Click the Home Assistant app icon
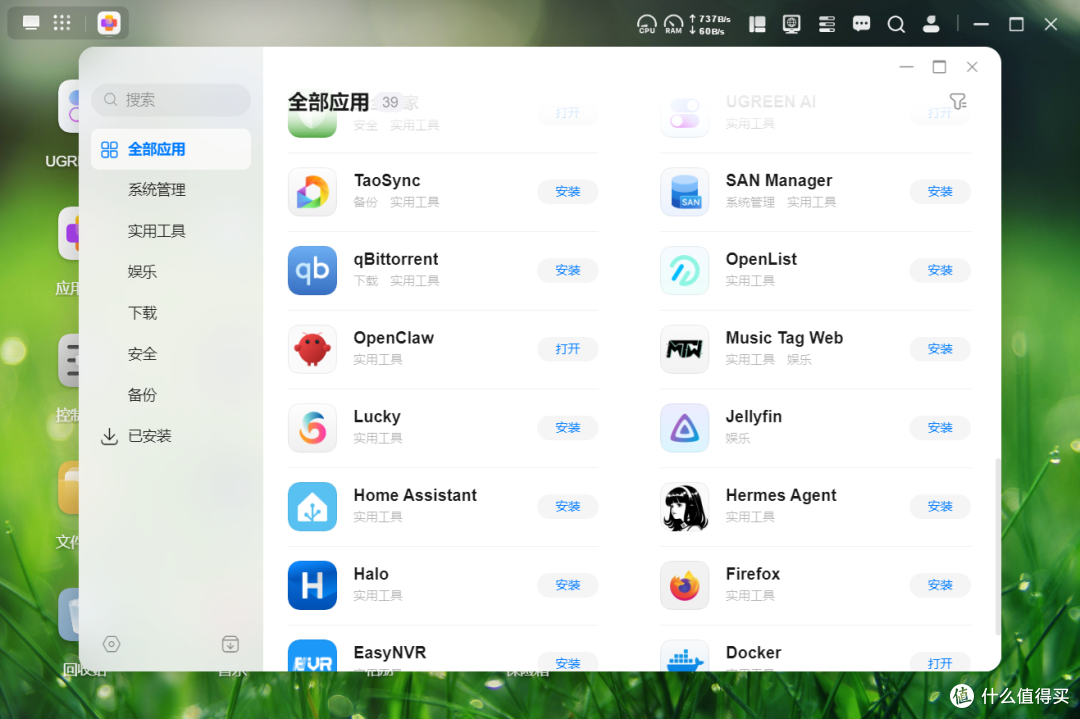 pos(312,506)
